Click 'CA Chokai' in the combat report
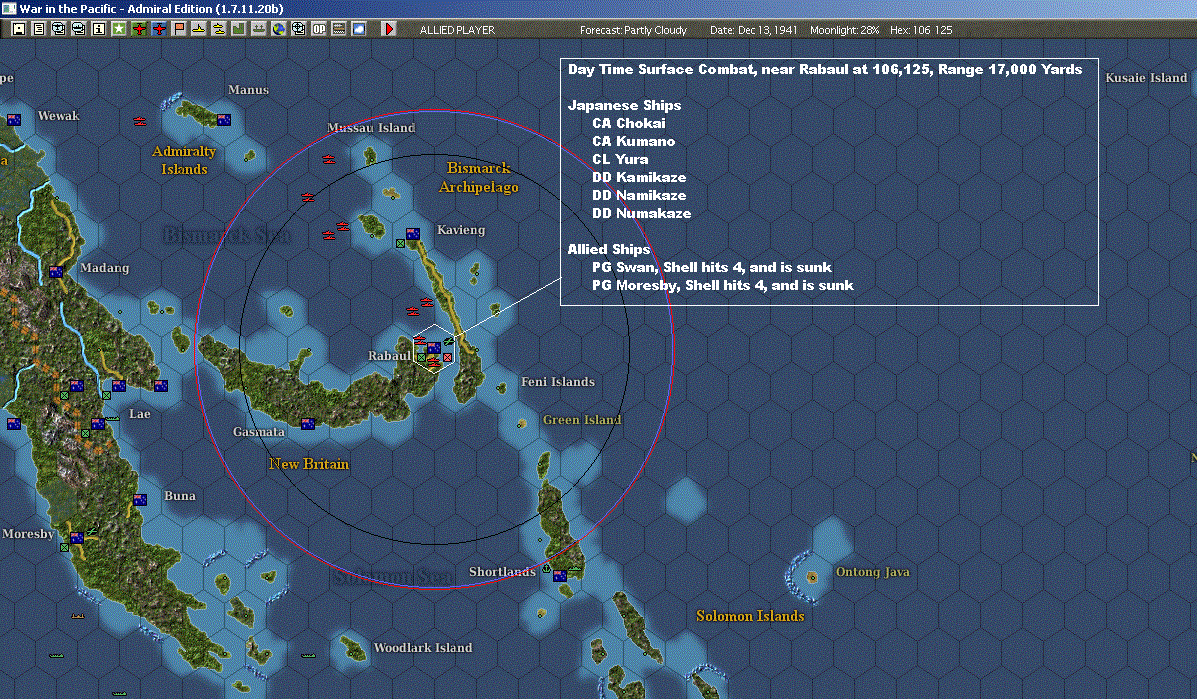 click(629, 123)
